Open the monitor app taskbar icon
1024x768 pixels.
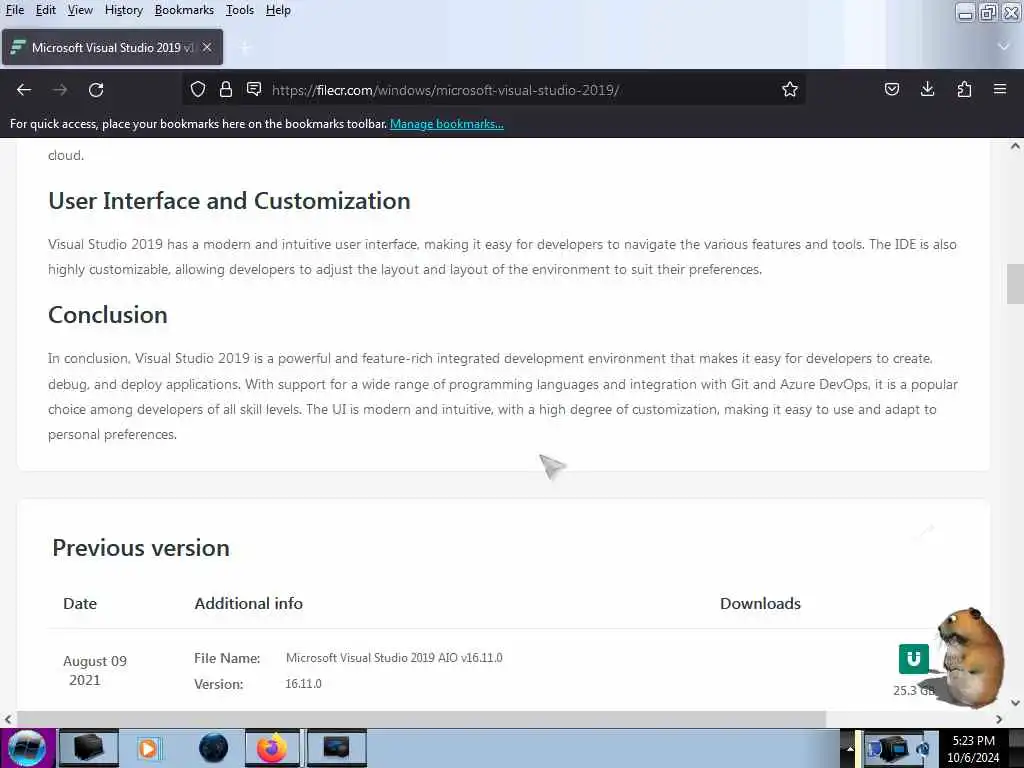pyautogui.click(x=336, y=748)
